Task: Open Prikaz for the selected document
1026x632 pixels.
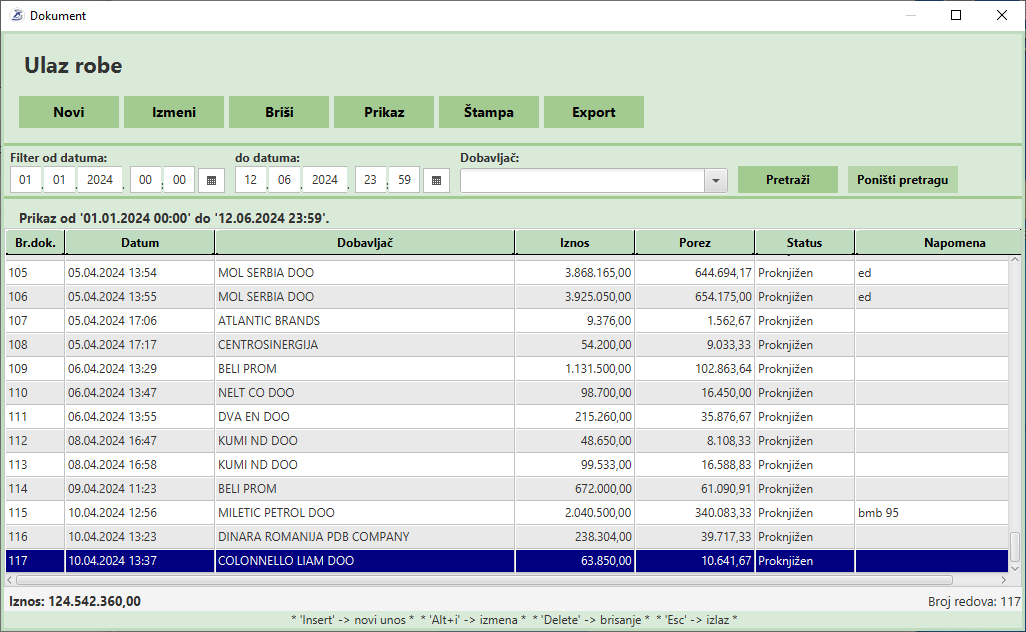Action: (x=384, y=112)
